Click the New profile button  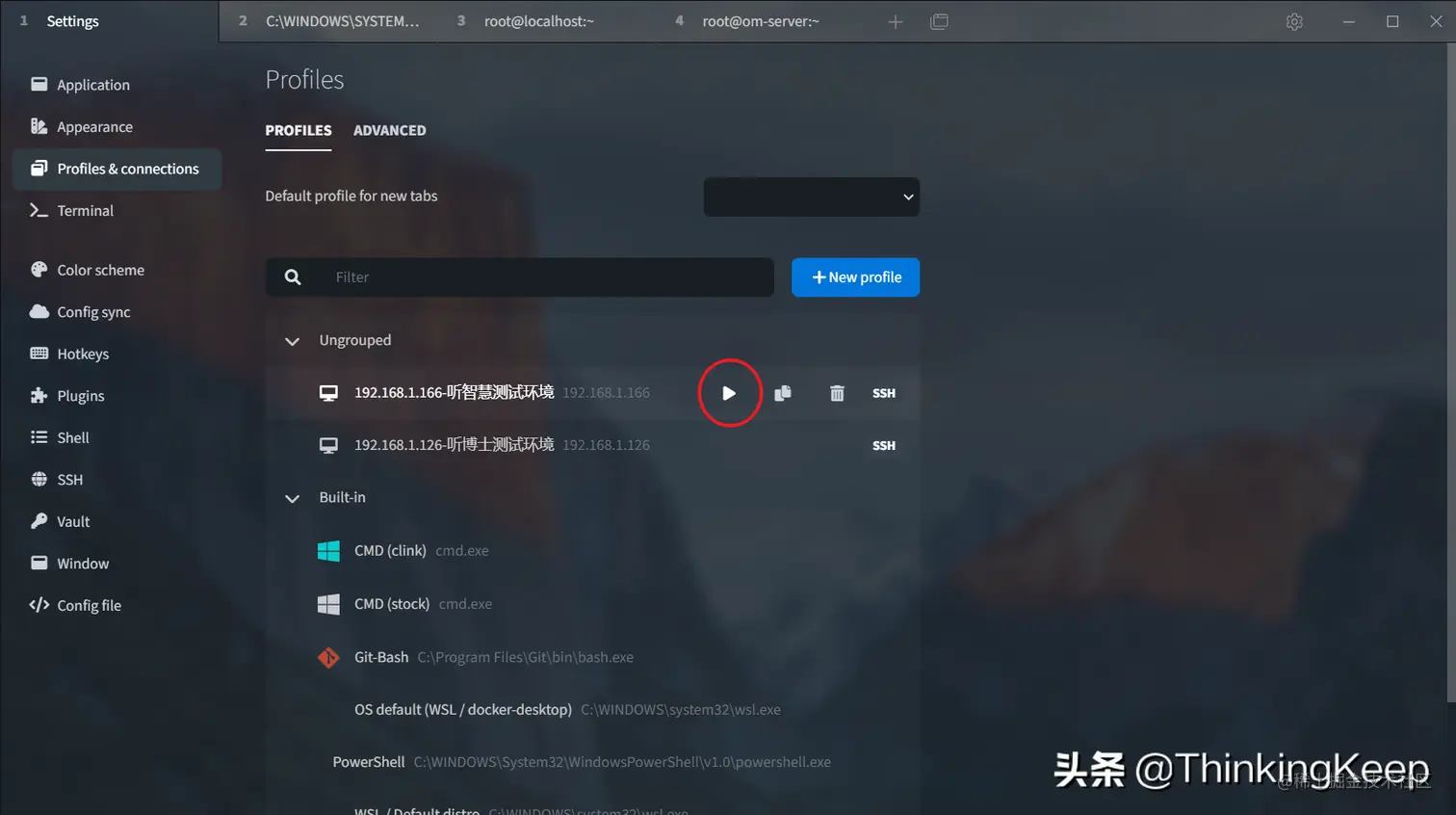click(855, 277)
